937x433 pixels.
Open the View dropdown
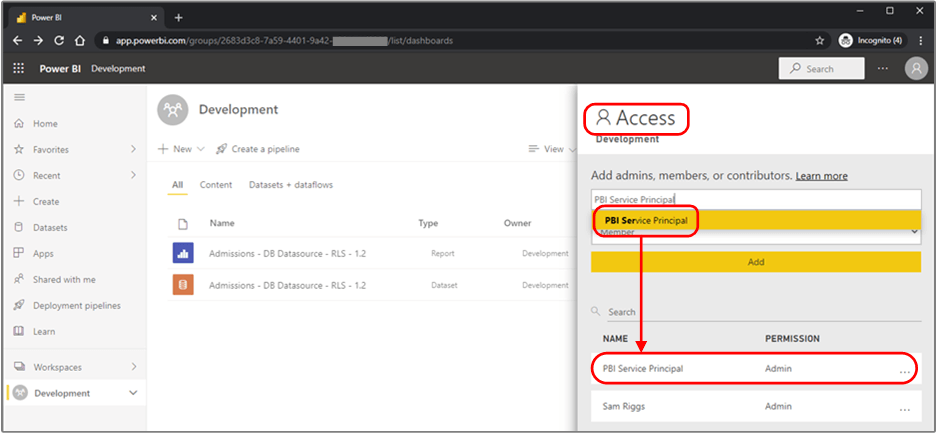tap(552, 149)
